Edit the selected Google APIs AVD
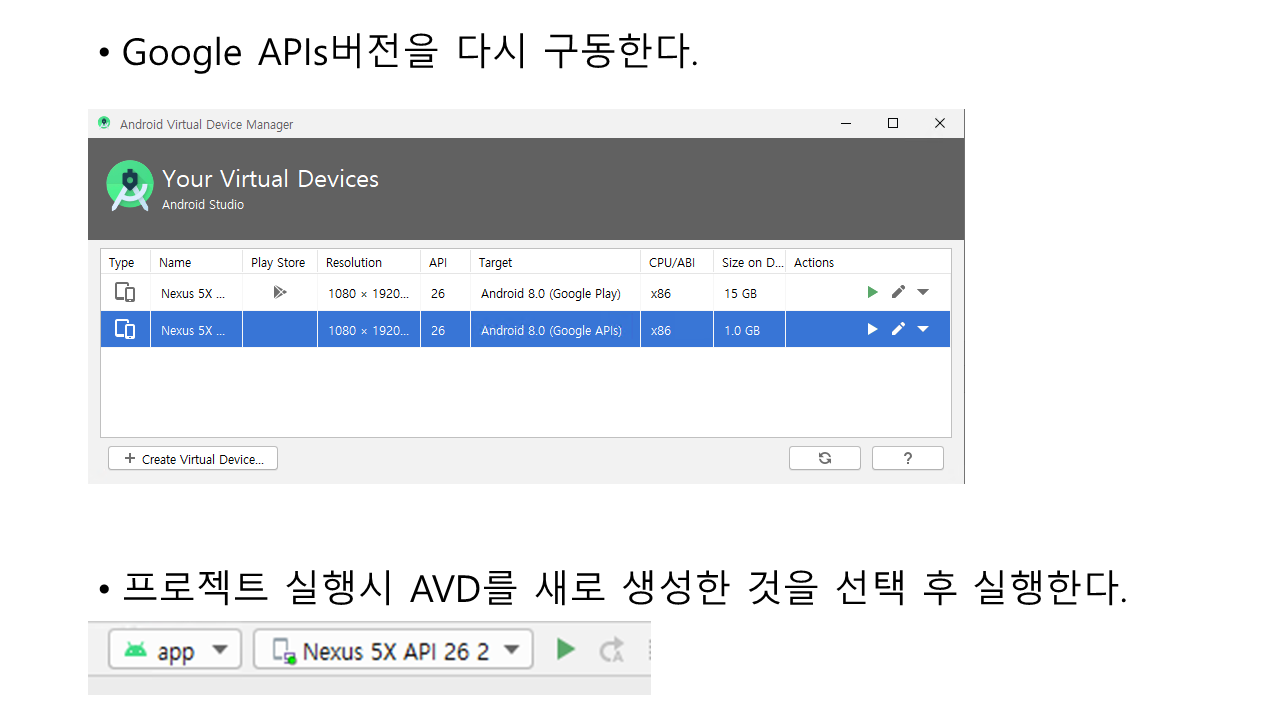1280x720 pixels. coord(898,329)
